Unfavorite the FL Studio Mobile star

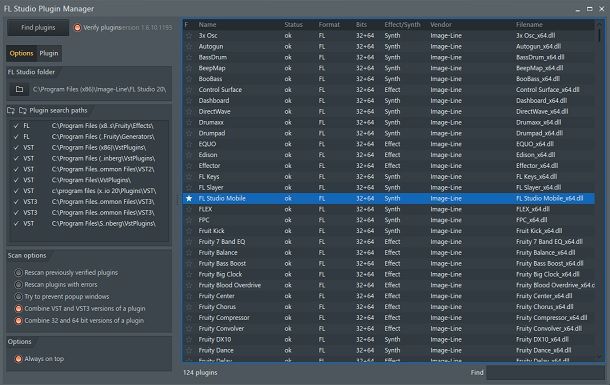pos(189,198)
